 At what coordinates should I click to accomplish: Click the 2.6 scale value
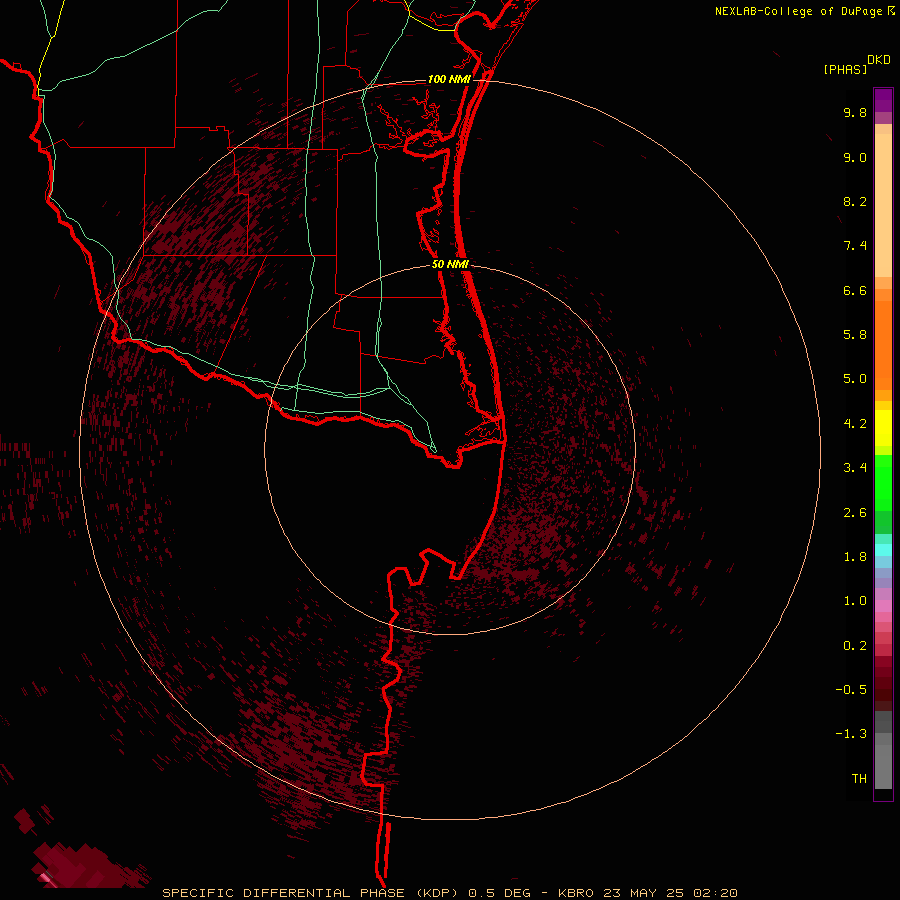(x=855, y=513)
